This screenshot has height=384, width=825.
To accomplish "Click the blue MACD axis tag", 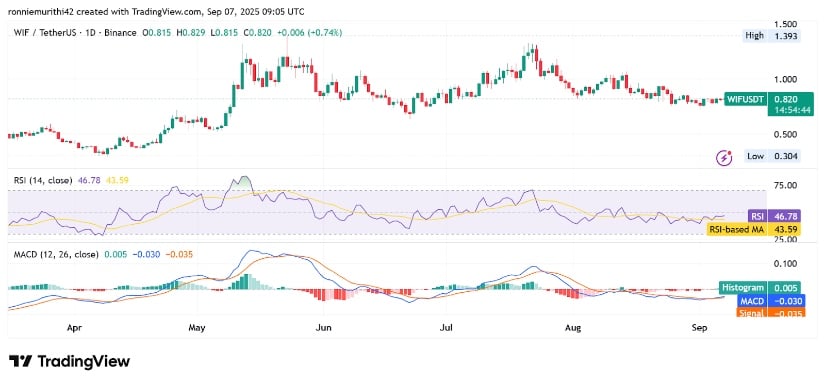I will (752, 301).
